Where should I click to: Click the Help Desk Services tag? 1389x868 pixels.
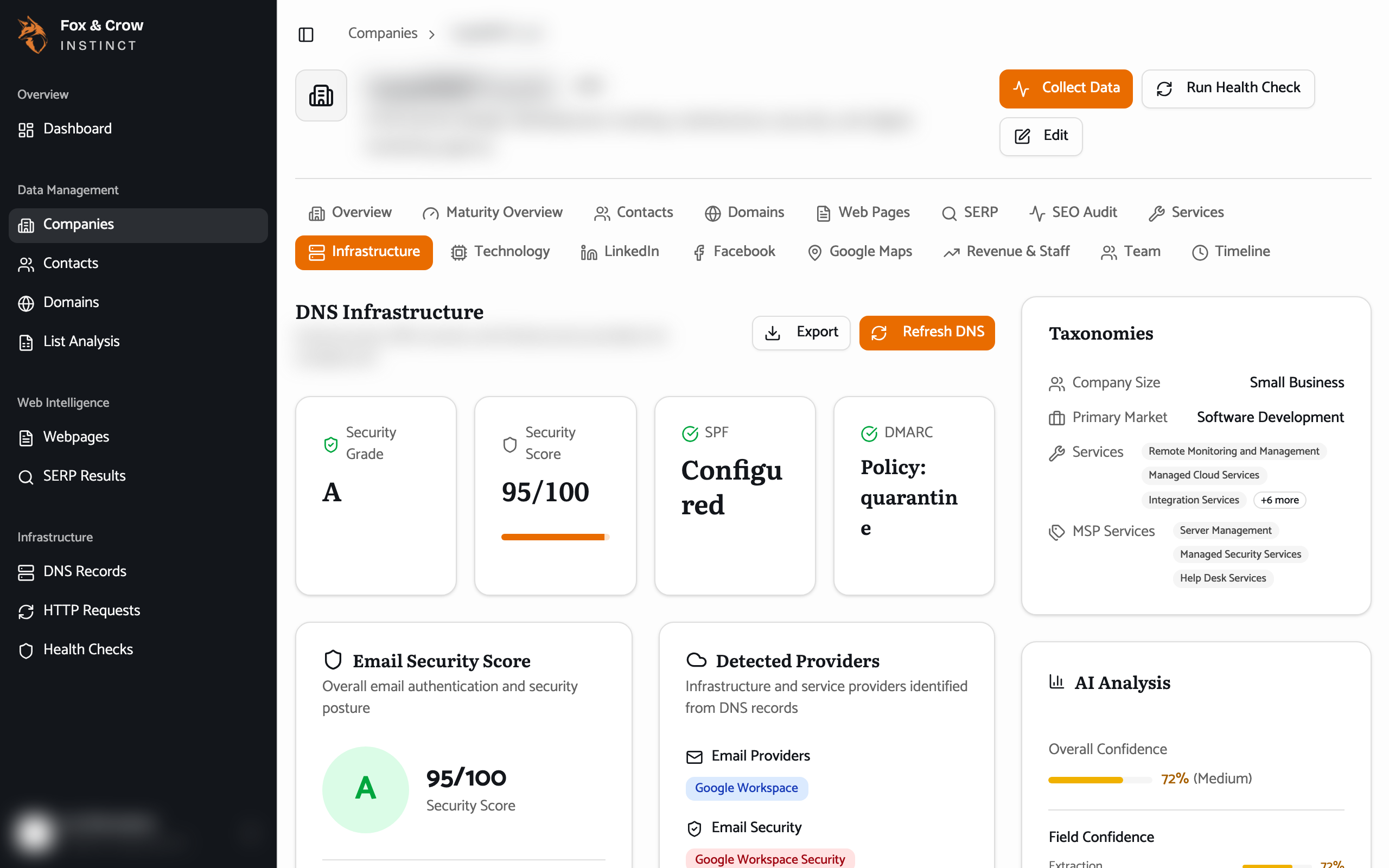tap(1223, 579)
